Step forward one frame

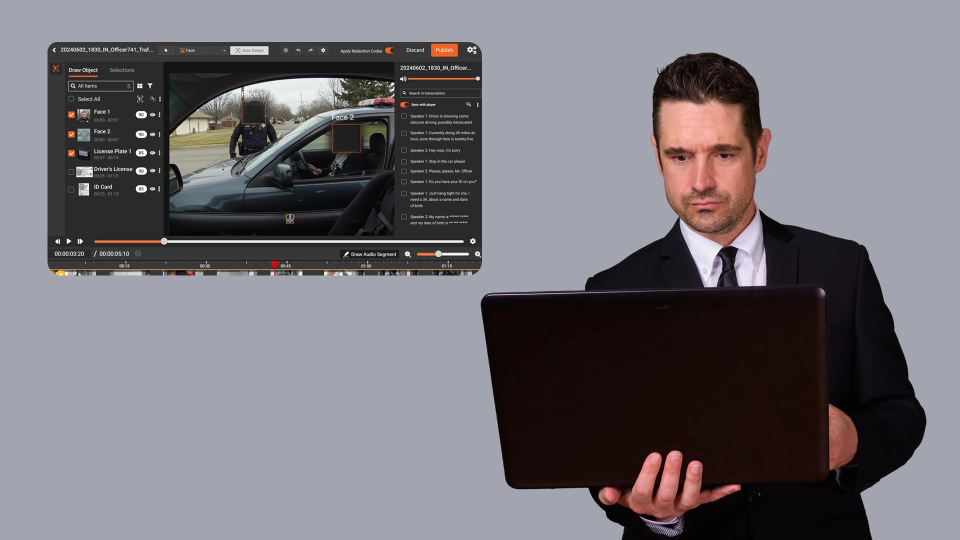(80, 241)
